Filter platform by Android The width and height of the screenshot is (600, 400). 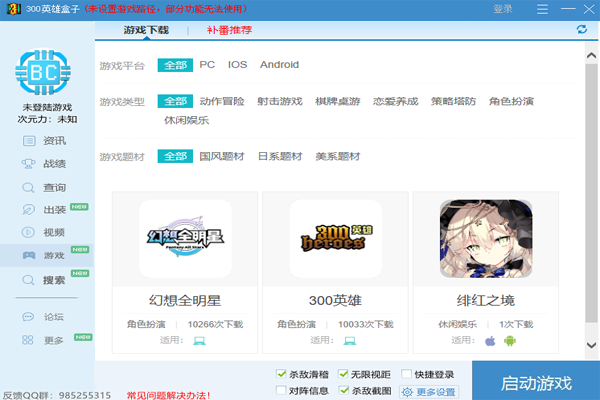[x=279, y=65]
